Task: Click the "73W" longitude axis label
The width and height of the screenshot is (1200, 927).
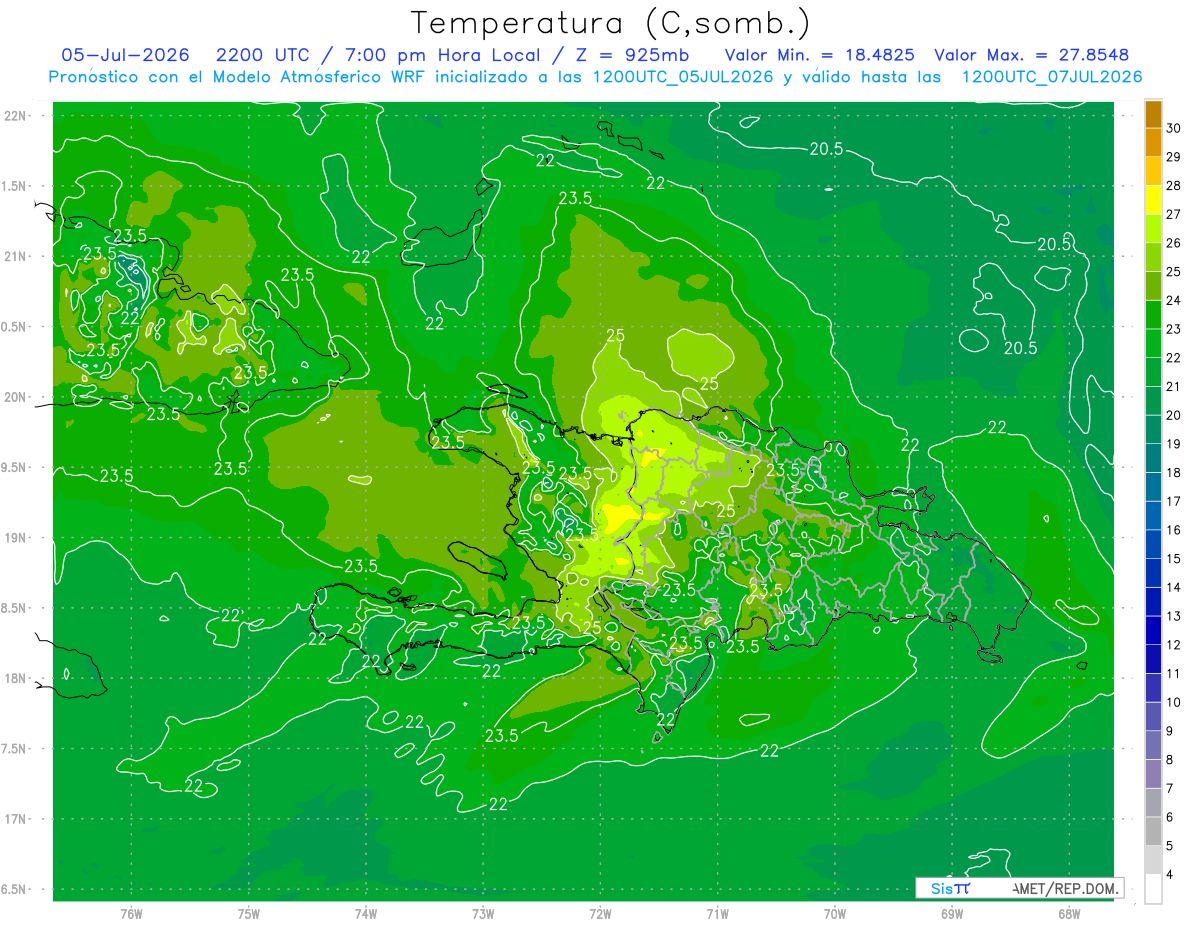Action: 483,913
